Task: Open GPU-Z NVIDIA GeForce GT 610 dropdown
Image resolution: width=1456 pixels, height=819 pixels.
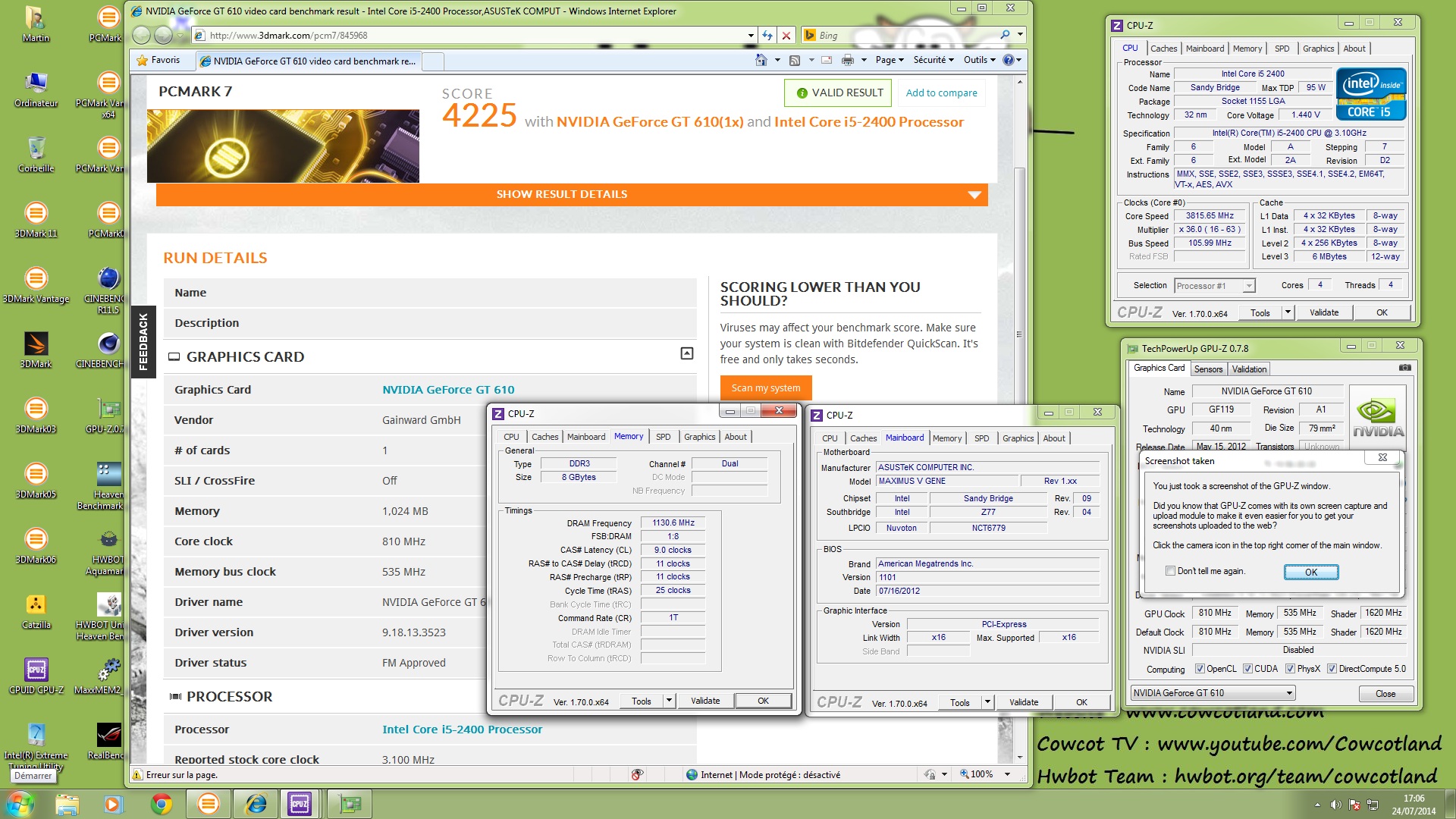Action: pos(1213,693)
